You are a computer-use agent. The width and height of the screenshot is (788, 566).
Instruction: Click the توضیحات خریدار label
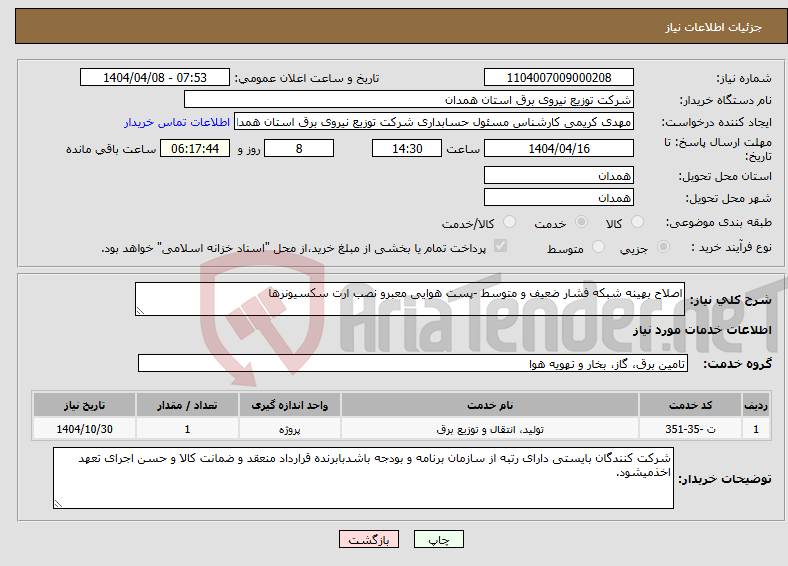(x=725, y=479)
